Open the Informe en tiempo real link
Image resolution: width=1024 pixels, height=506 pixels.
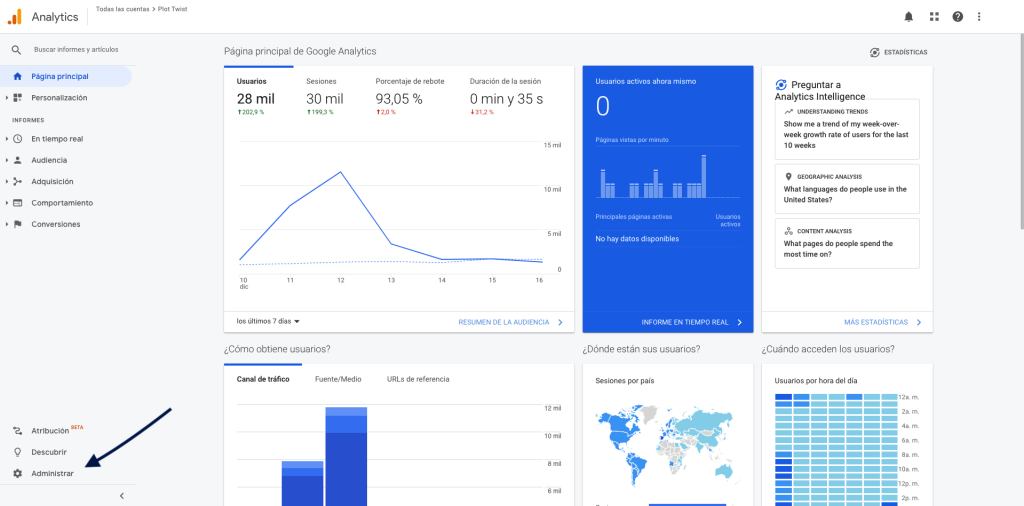692,322
